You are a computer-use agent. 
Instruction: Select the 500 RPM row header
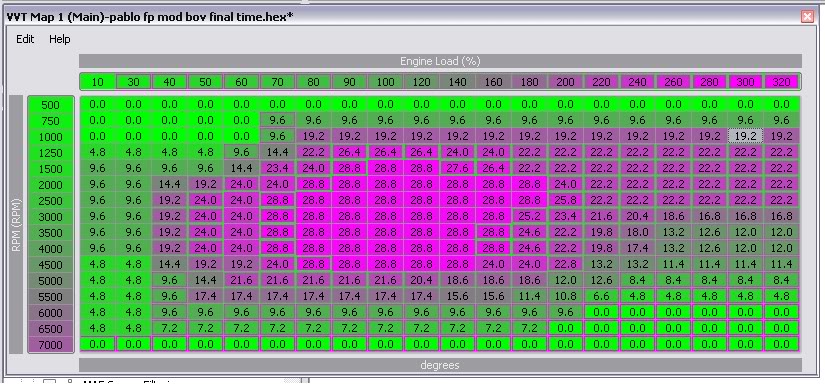tap(51, 105)
